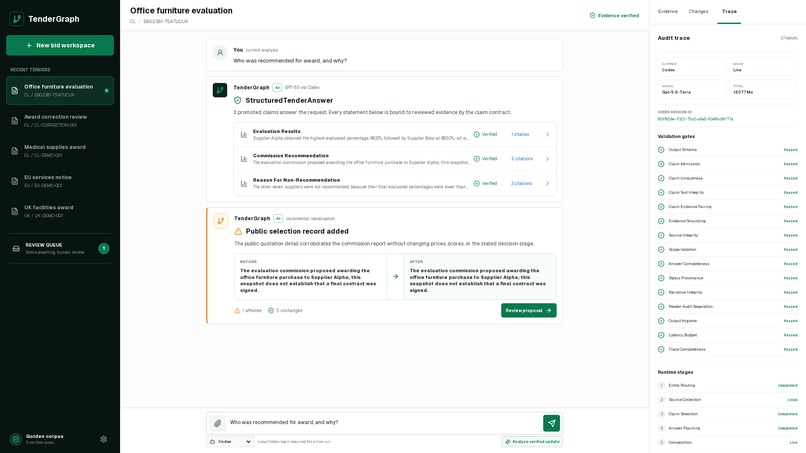Open the Review queue inbox icon
806x453 pixels.
tap(16, 248)
